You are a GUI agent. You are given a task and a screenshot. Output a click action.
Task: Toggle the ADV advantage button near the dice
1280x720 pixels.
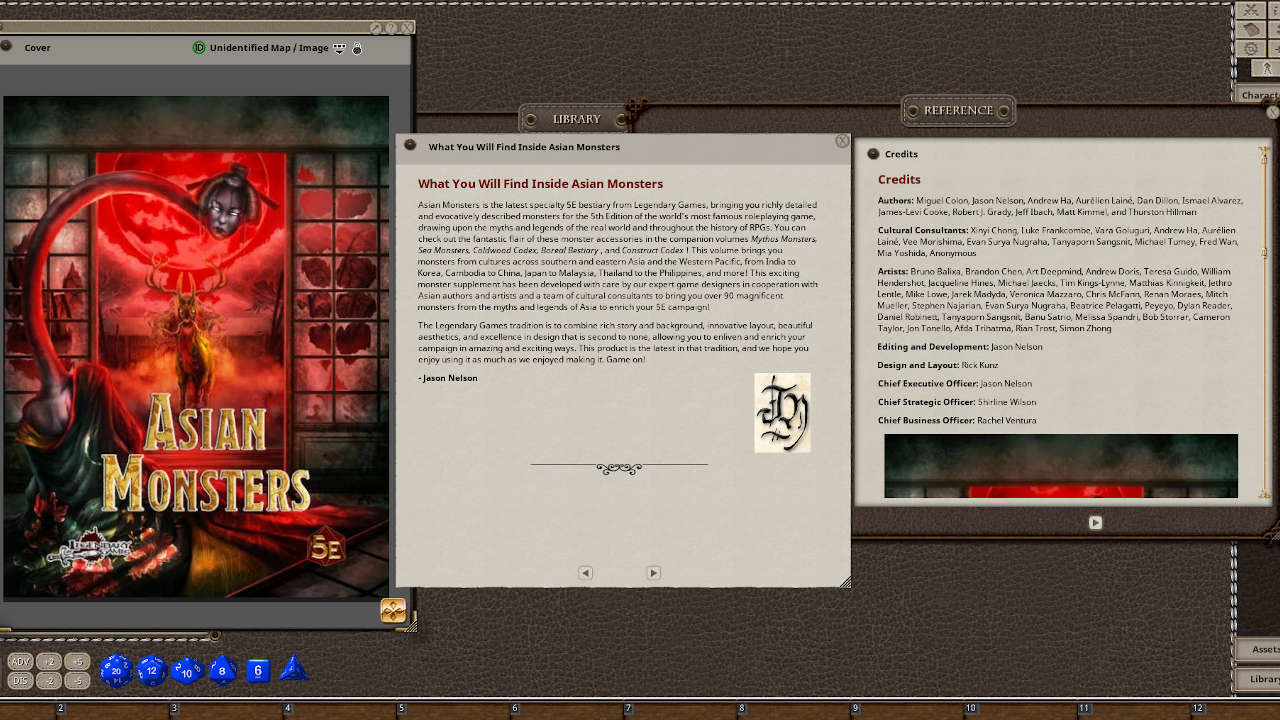pyautogui.click(x=19, y=660)
